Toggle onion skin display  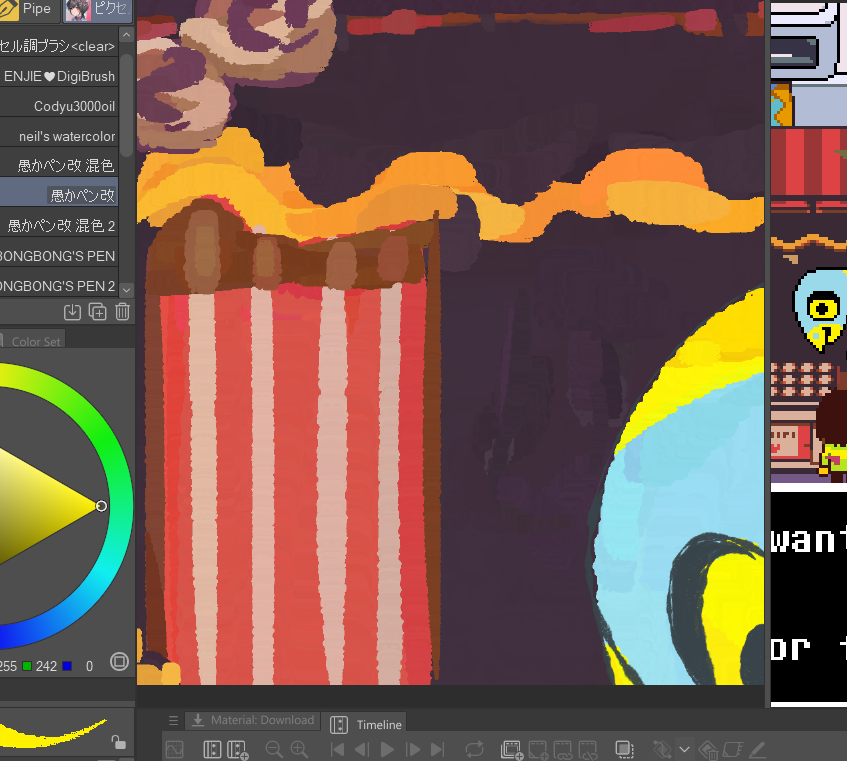[x=624, y=749]
